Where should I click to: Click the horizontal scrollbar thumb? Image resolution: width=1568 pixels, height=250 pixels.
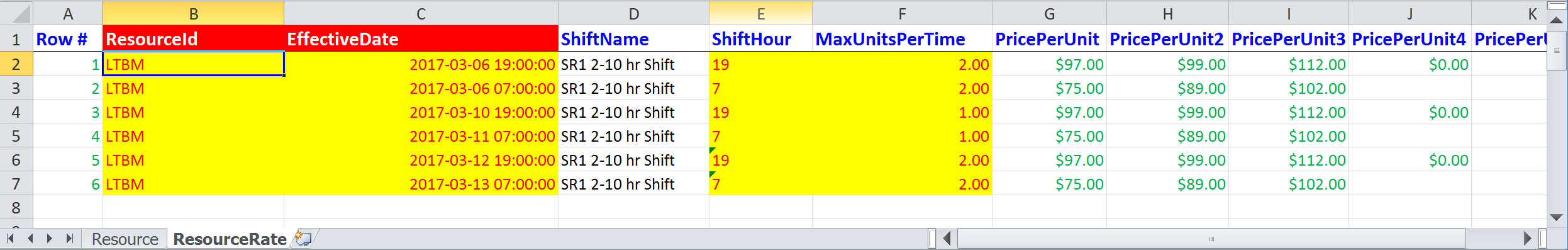1211,239
